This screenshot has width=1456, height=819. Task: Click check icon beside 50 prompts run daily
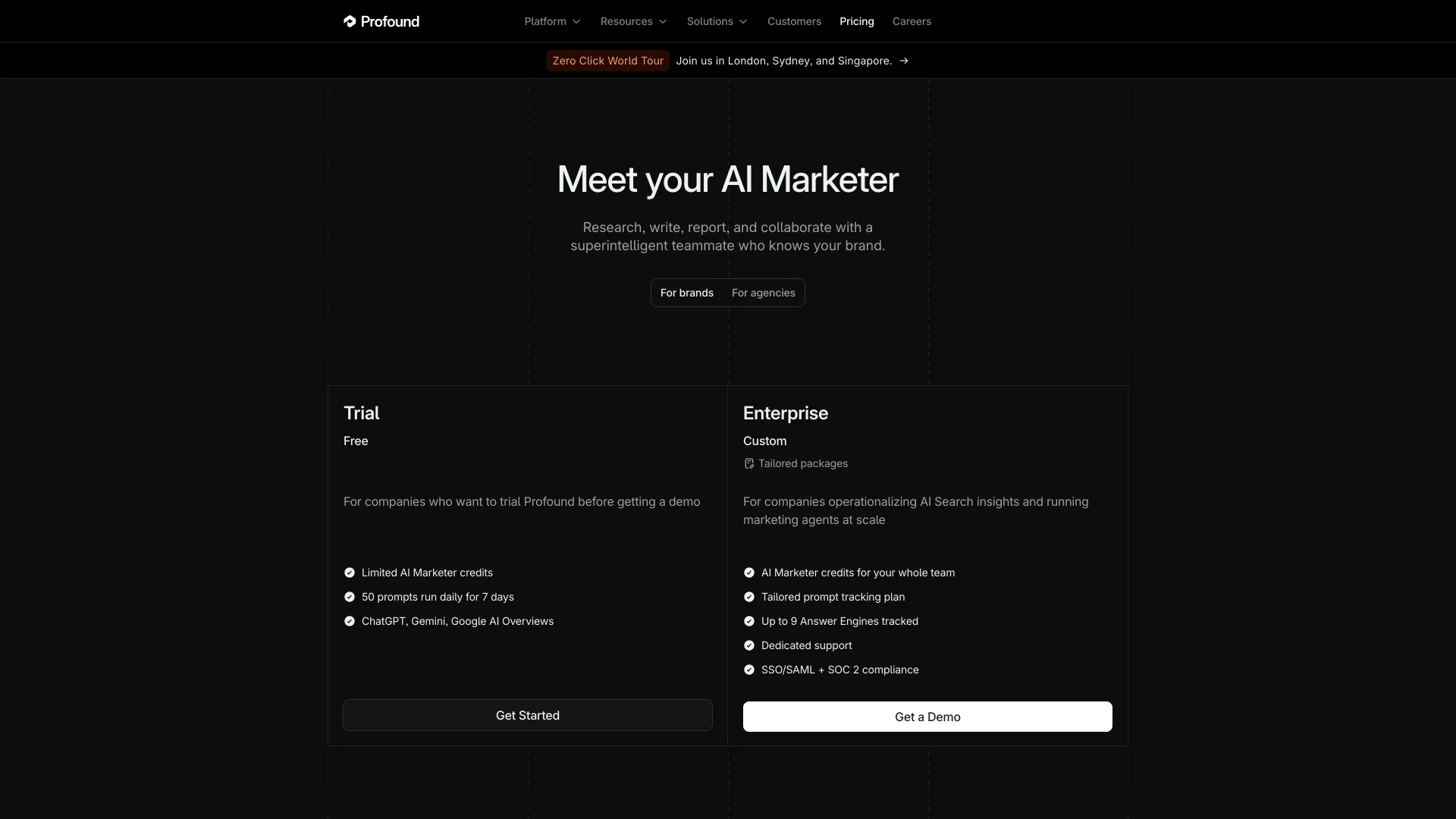tap(350, 597)
